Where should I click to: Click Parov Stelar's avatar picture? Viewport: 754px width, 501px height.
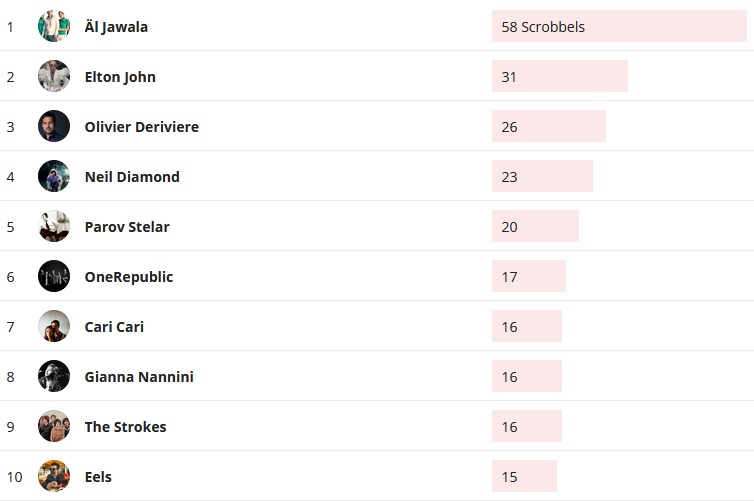pos(54,226)
